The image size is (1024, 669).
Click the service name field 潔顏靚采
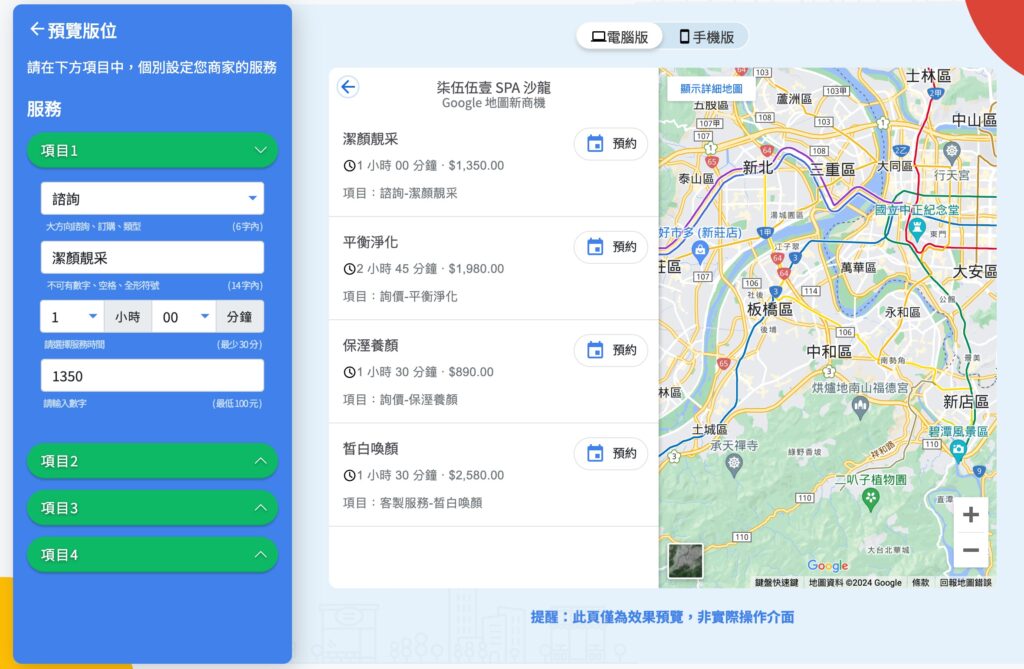pyautogui.click(x=152, y=257)
